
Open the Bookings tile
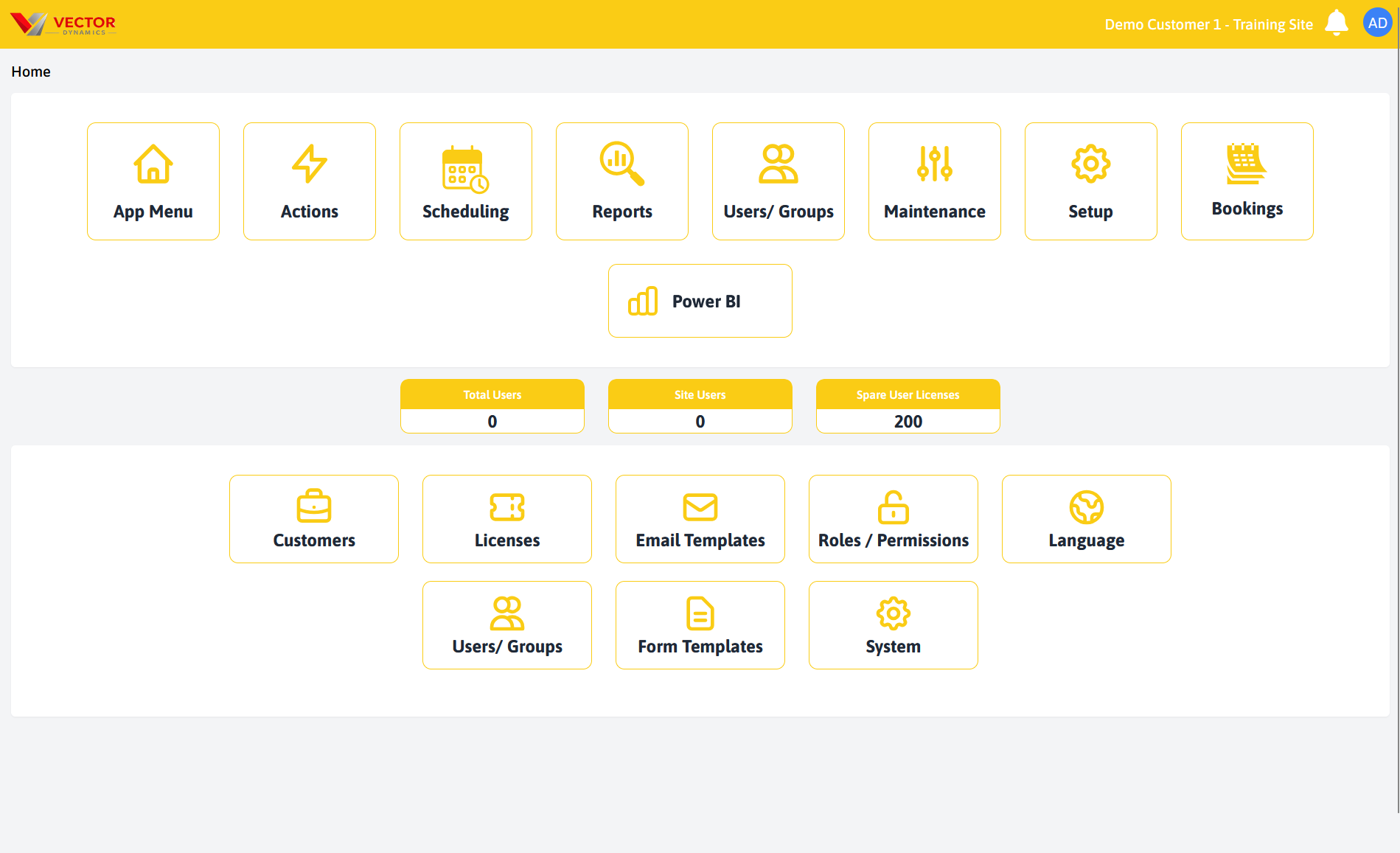[1247, 181]
